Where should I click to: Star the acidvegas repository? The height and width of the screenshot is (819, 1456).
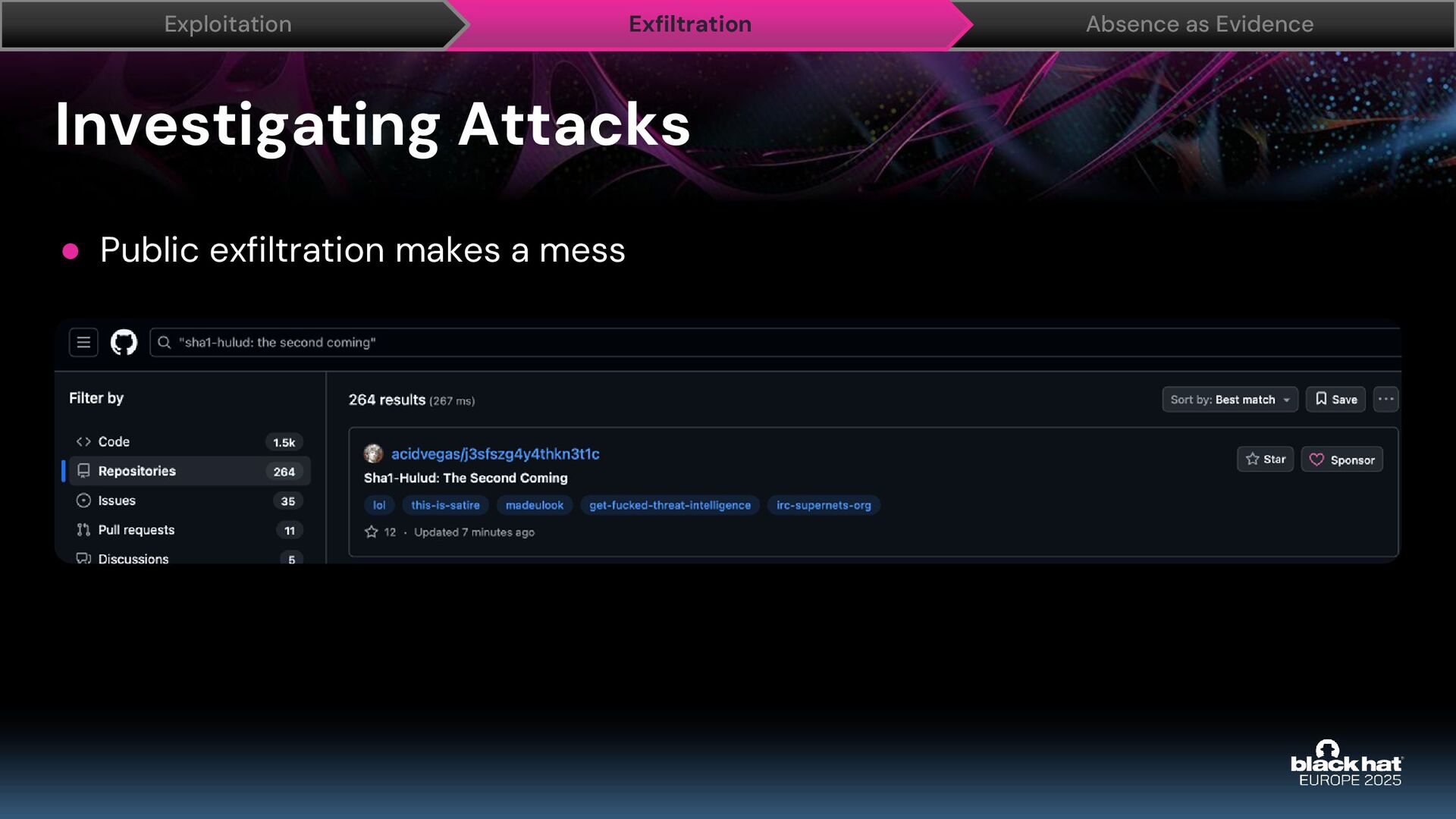pyautogui.click(x=1265, y=459)
